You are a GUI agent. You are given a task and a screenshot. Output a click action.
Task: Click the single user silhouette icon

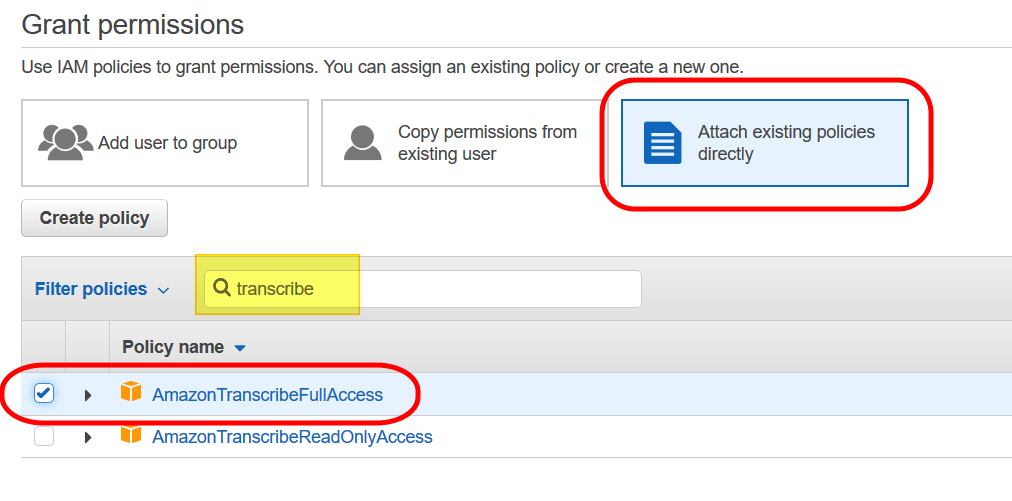point(362,142)
